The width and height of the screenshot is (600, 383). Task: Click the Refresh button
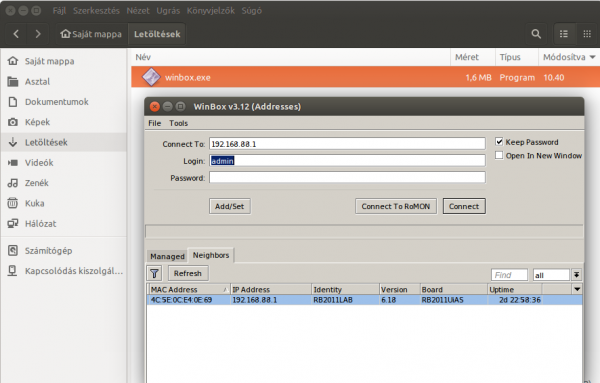click(x=188, y=273)
